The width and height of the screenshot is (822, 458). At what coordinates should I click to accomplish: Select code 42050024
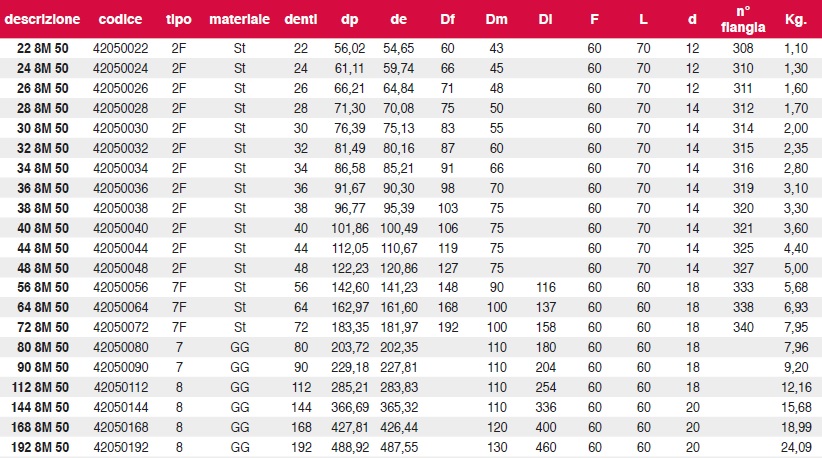click(x=121, y=69)
